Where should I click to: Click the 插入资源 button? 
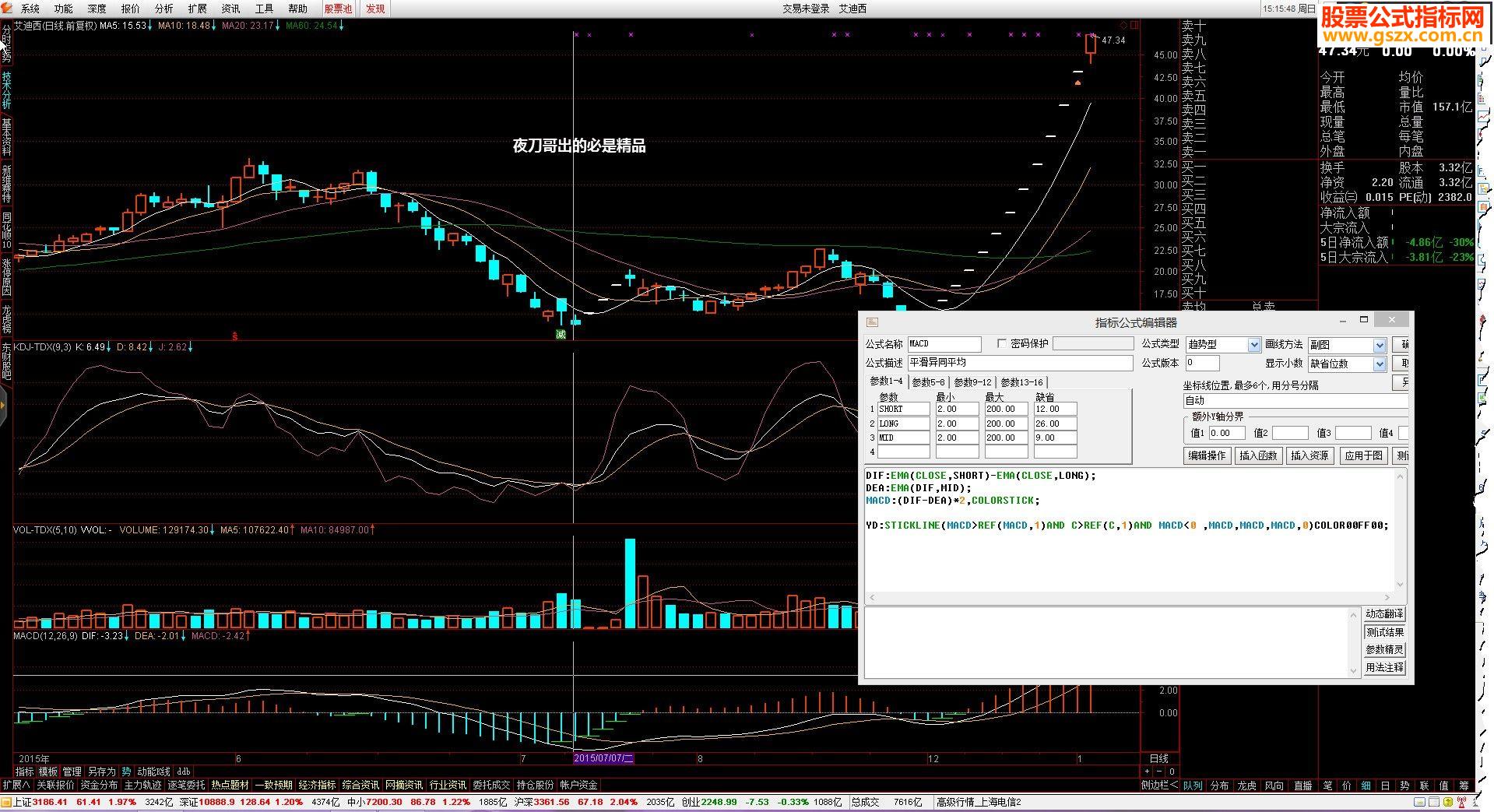click(1310, 455)
